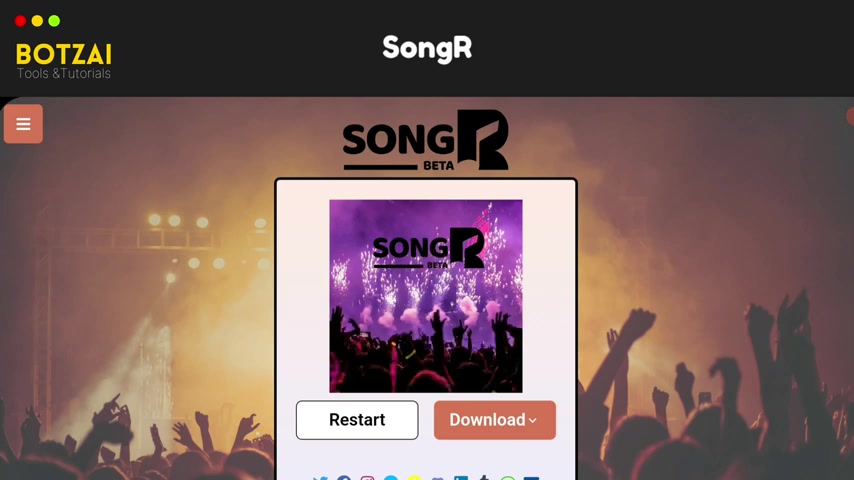Share via the Tumblr icon
This screenshot has height=480, width=854.
click(x=484, y=477)
